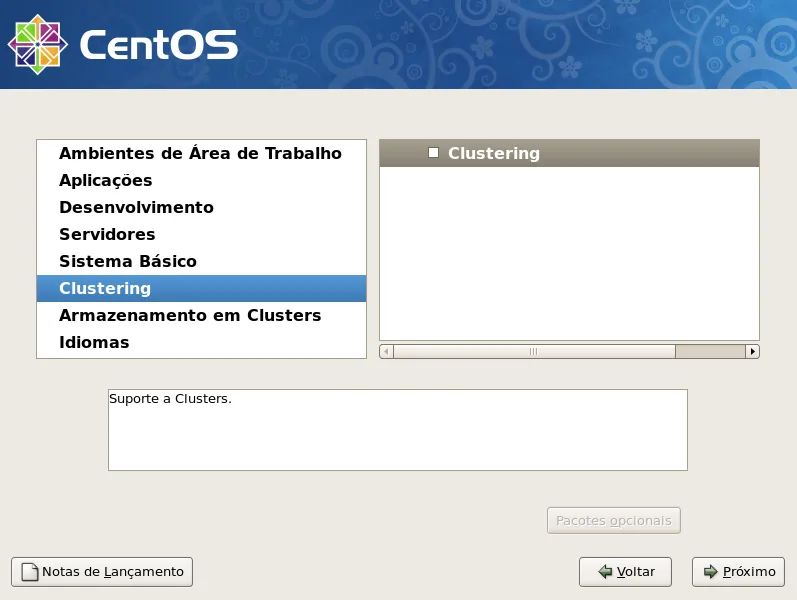Enable the Clustering package group checkbox

point(434,153)
